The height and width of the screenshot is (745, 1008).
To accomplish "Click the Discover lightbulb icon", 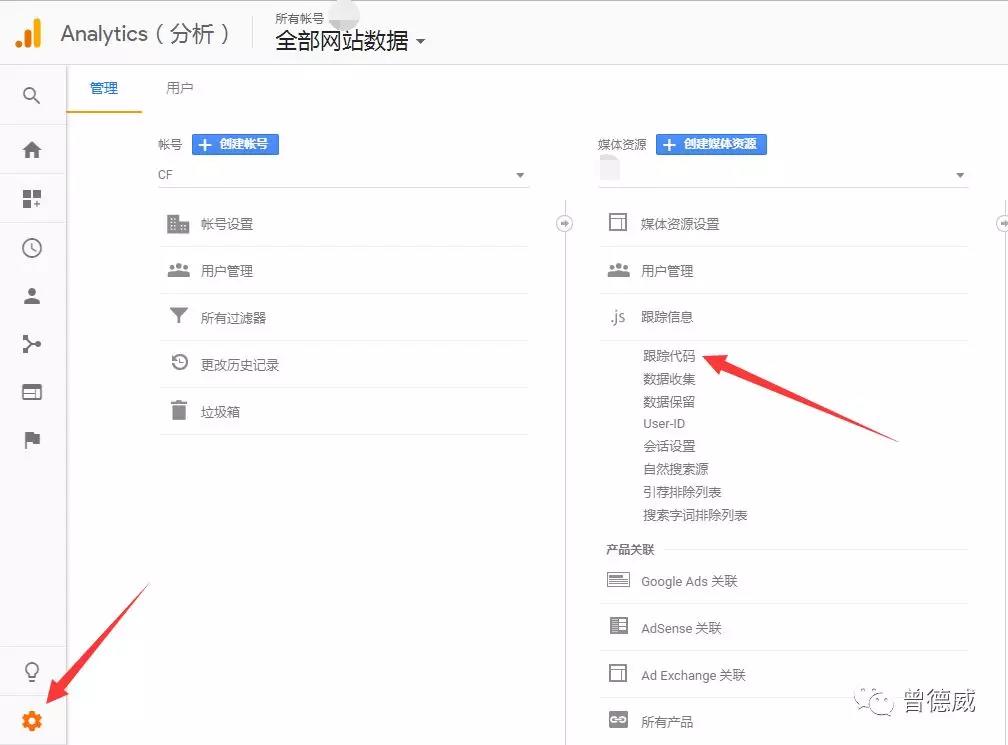I will (31, 671).
